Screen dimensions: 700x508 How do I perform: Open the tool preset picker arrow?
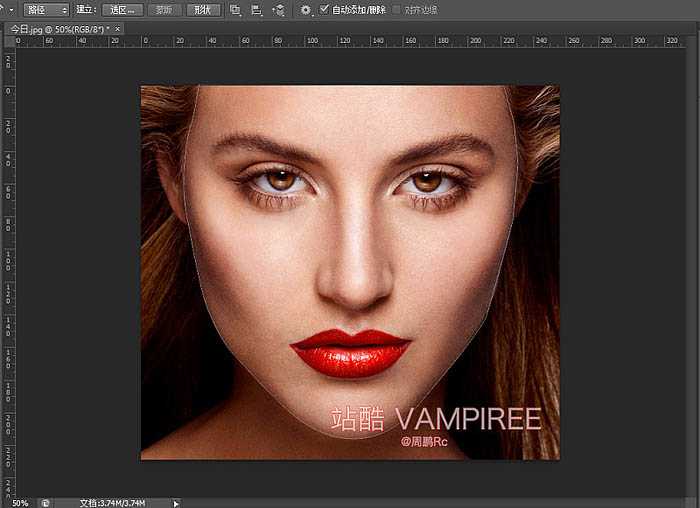pyautogui.click(x=3, y=9)
